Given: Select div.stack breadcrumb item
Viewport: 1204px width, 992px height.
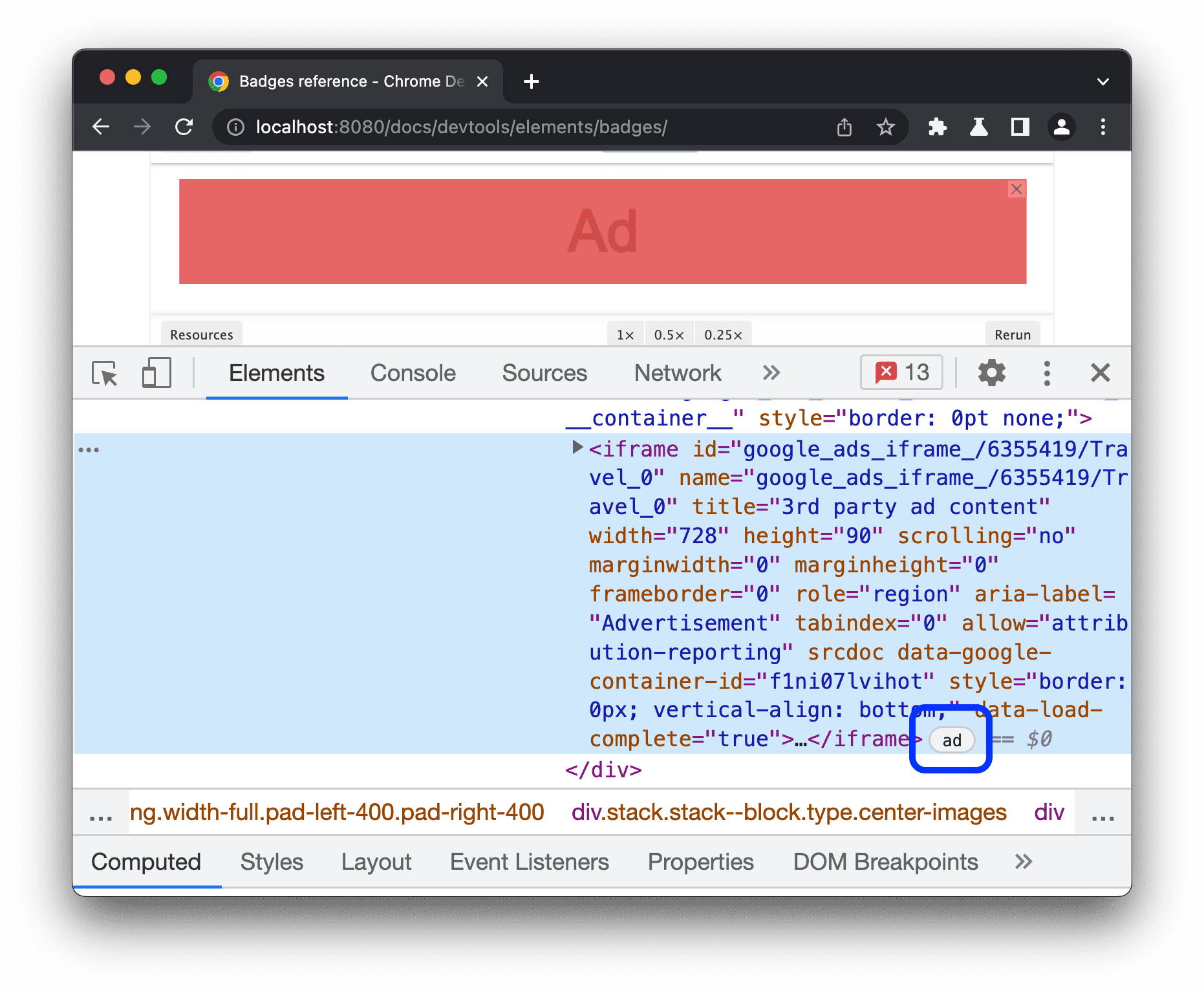Looking at the screenshot, I should click(788, 812).
